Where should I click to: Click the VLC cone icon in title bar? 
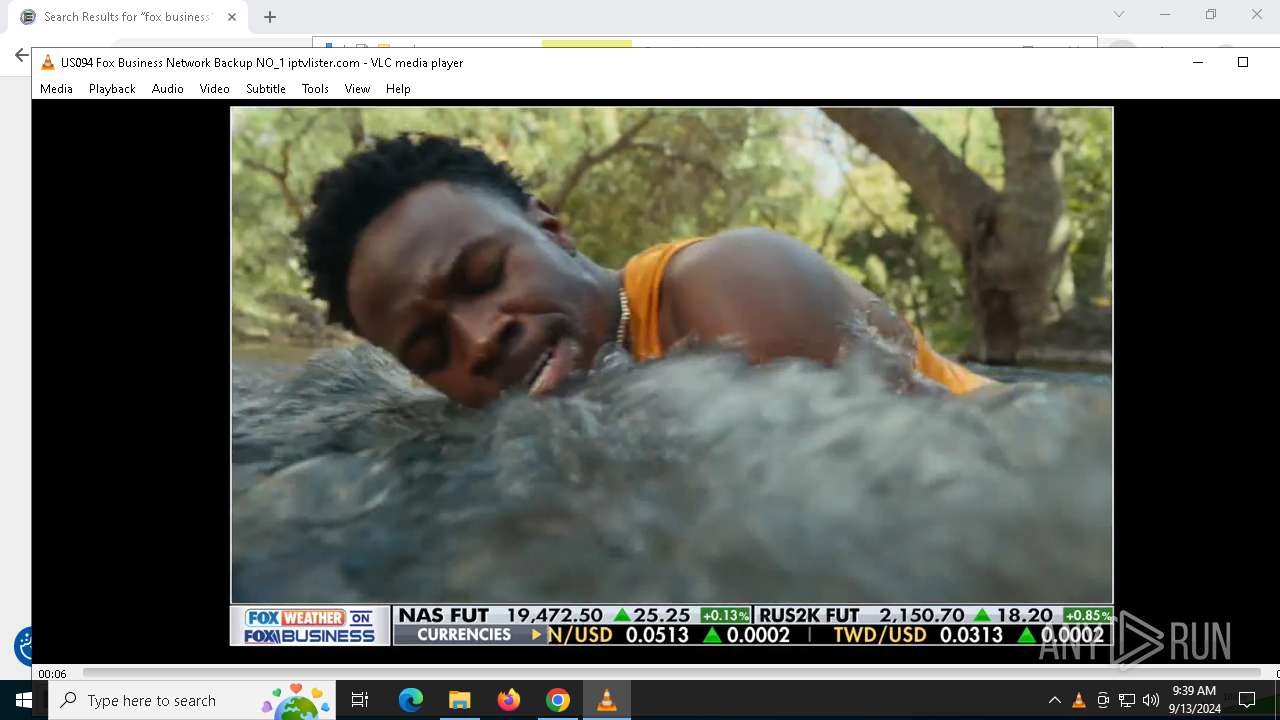(x=47, y=62)
